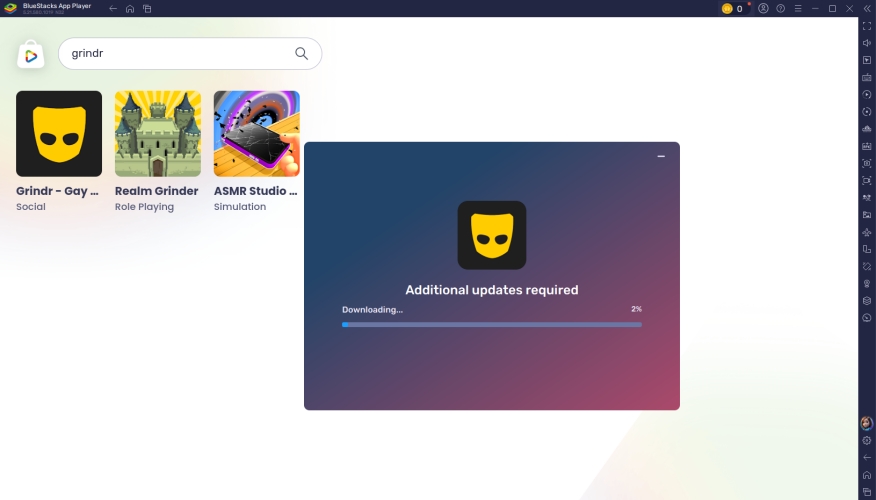876x500 pixels.
Task: Click the back arrow in the title bar
Action: [x=113, y=8]
